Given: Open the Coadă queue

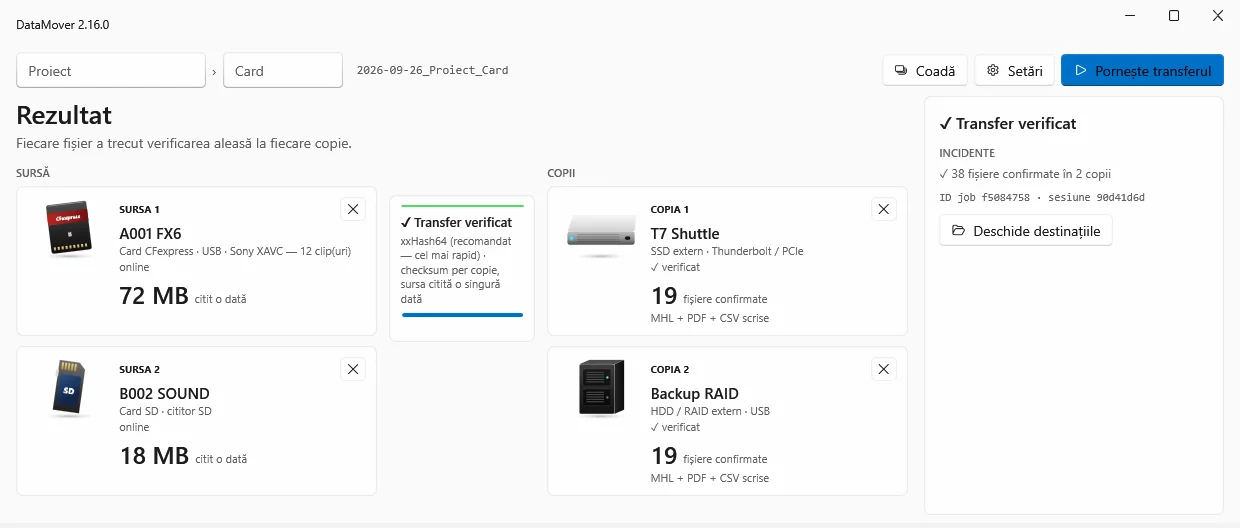Looking at the screenshot, I should click(925, 71).
